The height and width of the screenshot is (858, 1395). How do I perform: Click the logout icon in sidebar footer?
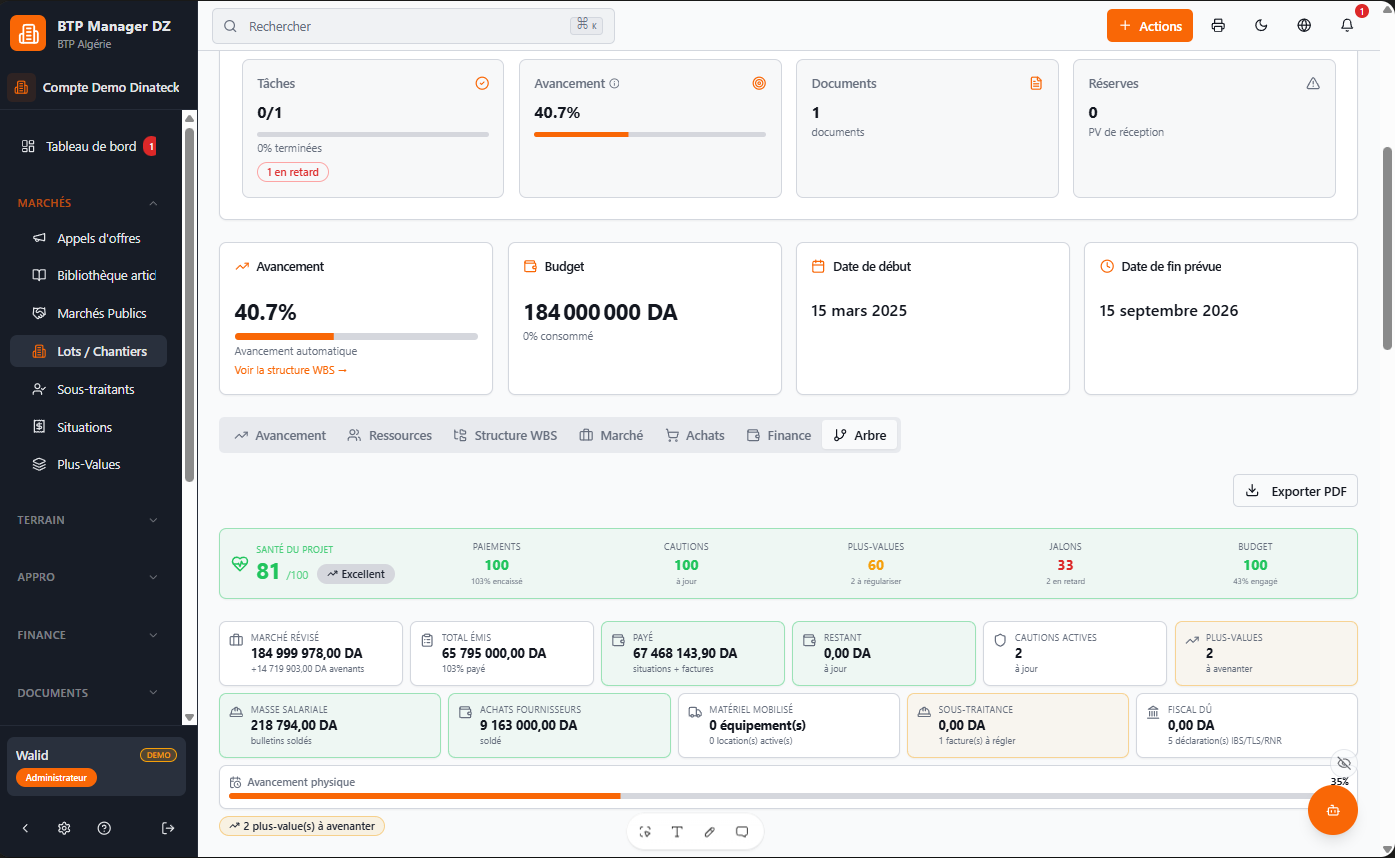[168, 828]
